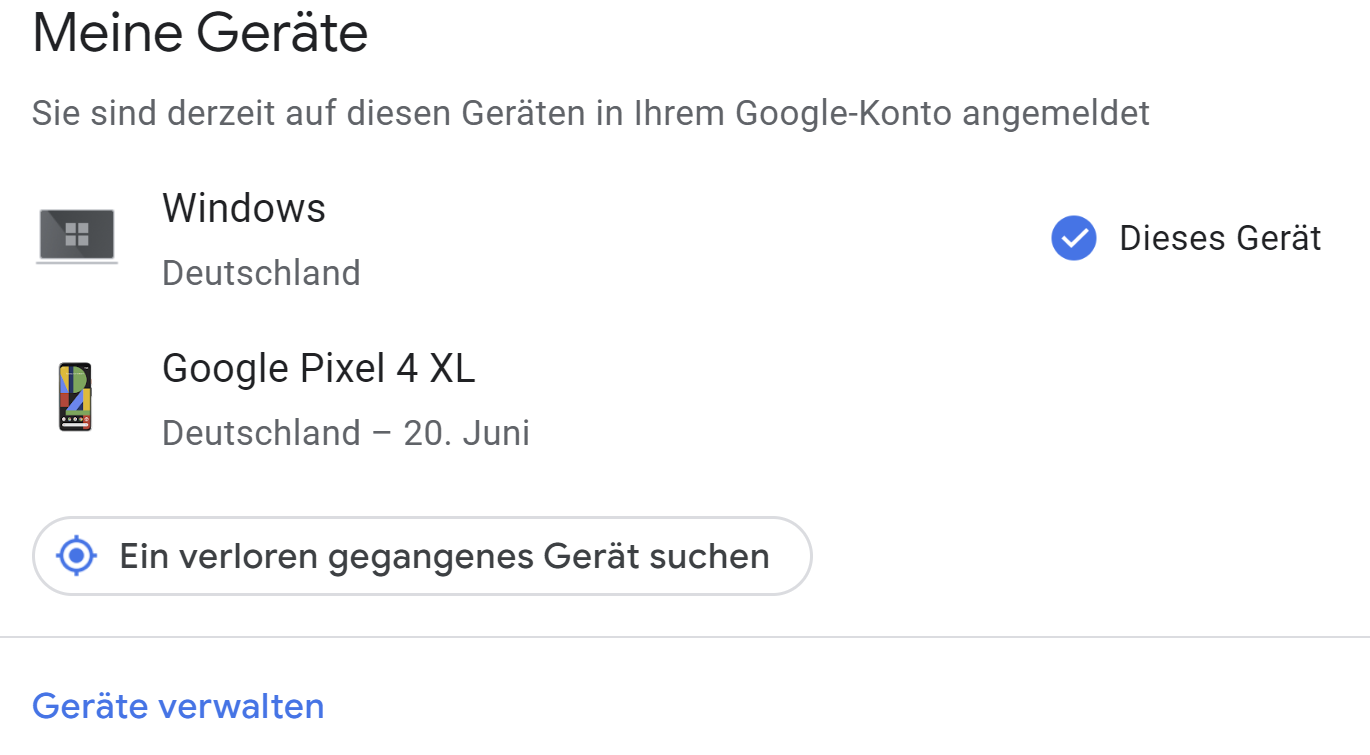Viewport: 1370px width, 755px height.
Task: Click the Windows laptop device icon
Action: pos(77,237)
